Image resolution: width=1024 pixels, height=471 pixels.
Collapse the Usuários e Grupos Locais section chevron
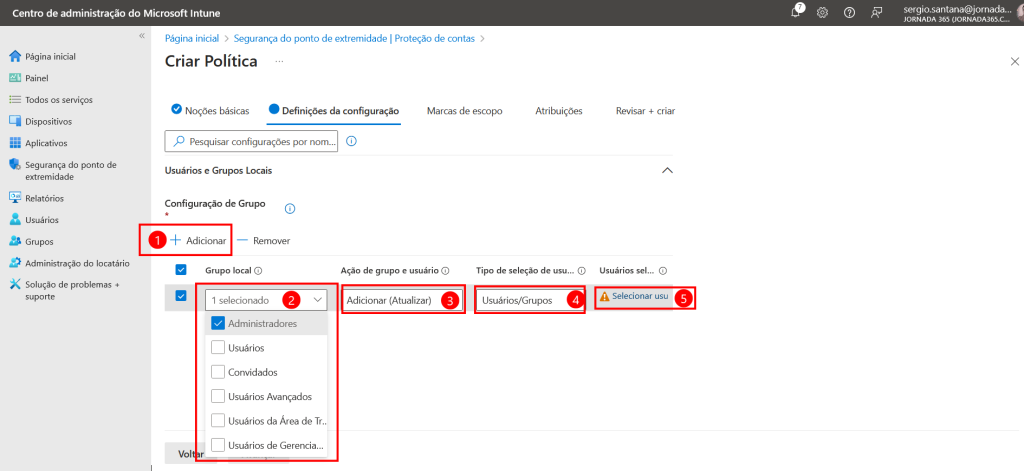(667, 171)
